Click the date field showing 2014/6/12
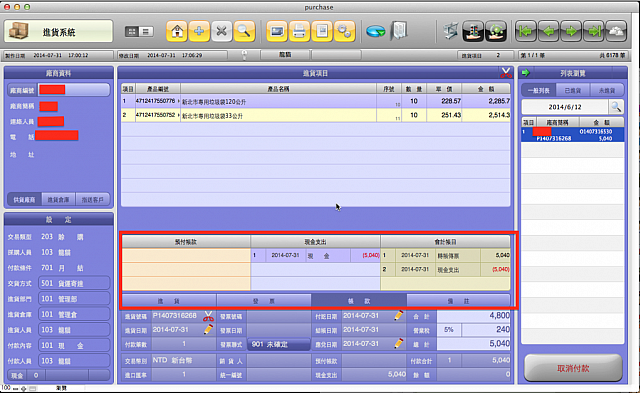The width and height of the screenshot is (640, 393). pyautogui.click(x=565, y=107)
